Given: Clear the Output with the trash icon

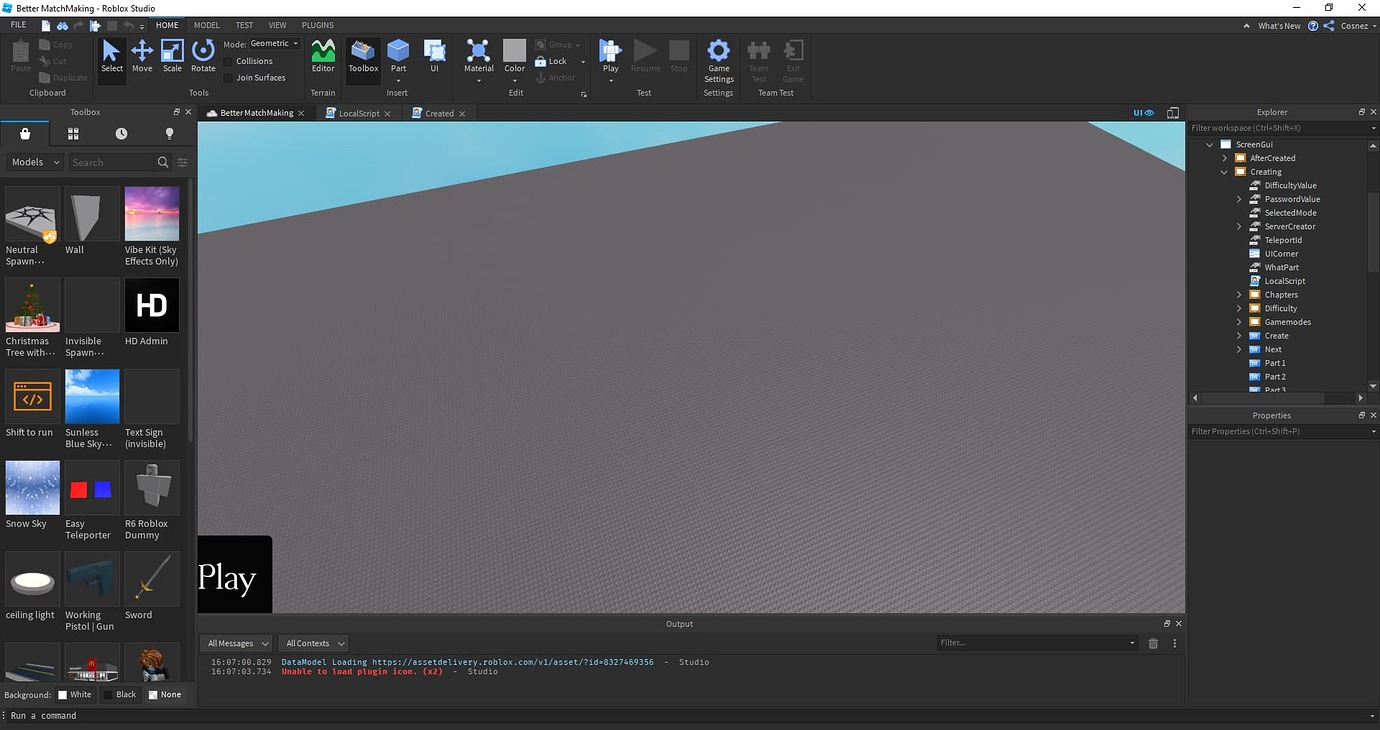Looking at the screenshot, I should click(1153, 643).
